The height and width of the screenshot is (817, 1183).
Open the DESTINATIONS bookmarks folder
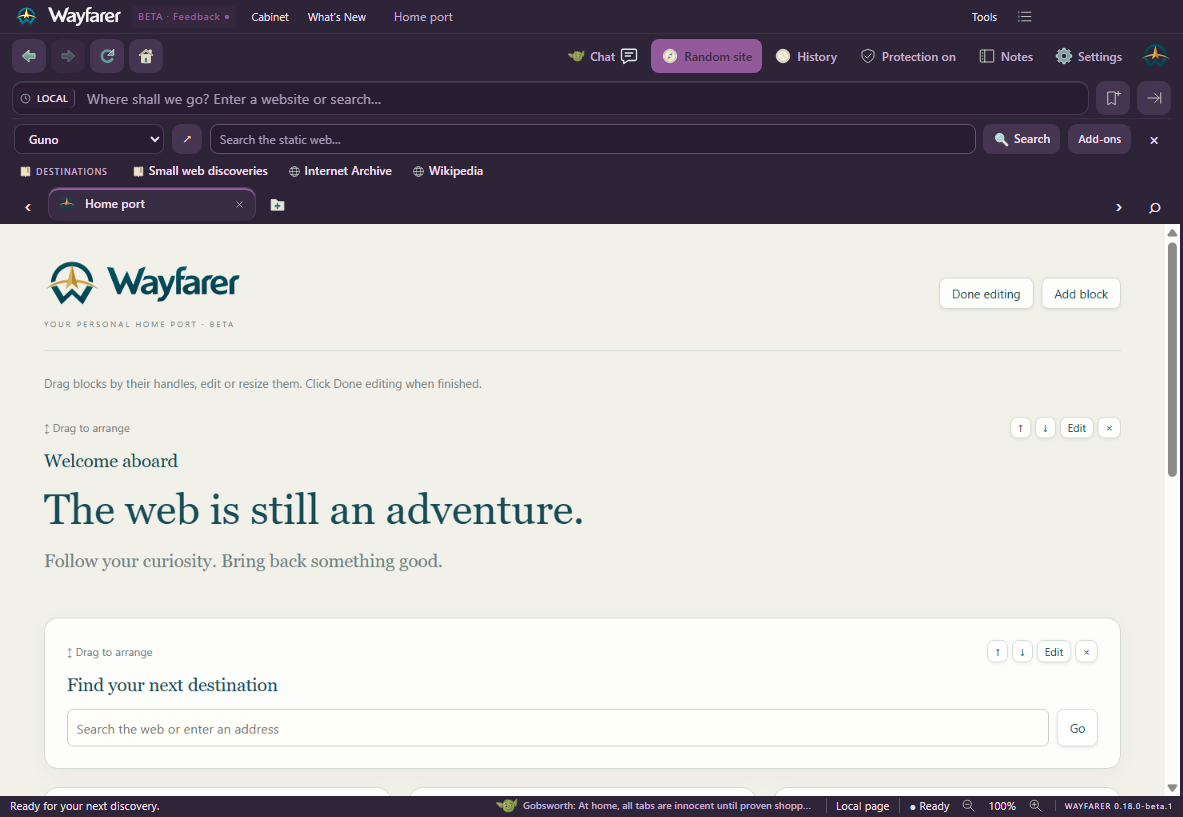(x=63, y=171)
